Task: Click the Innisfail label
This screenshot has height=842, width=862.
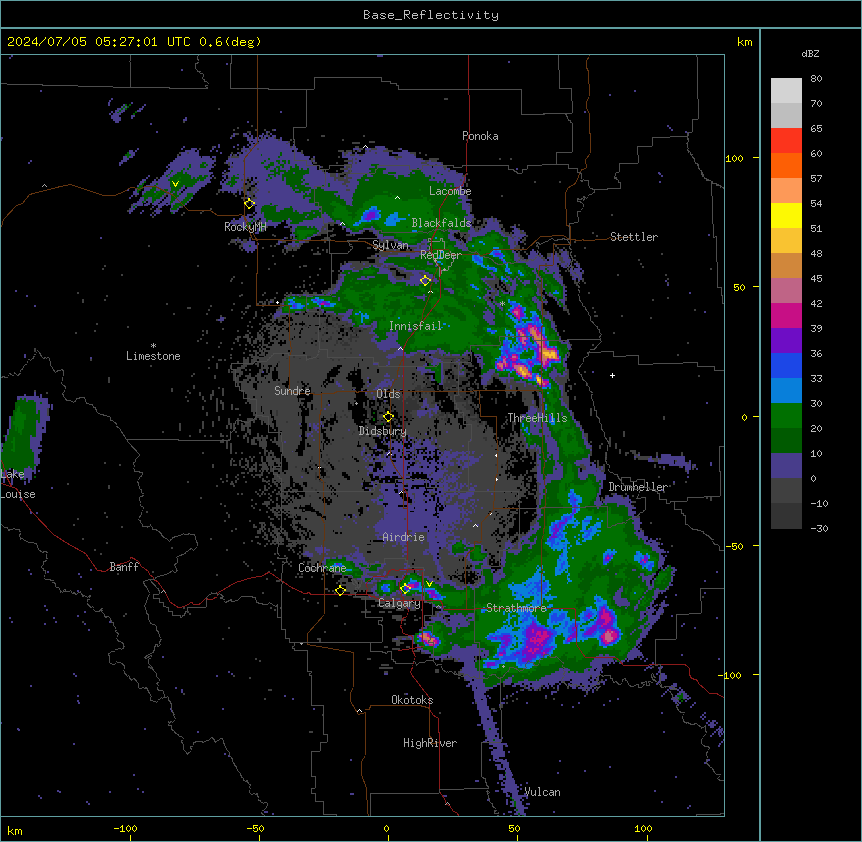Action: (x=416, y=326)
